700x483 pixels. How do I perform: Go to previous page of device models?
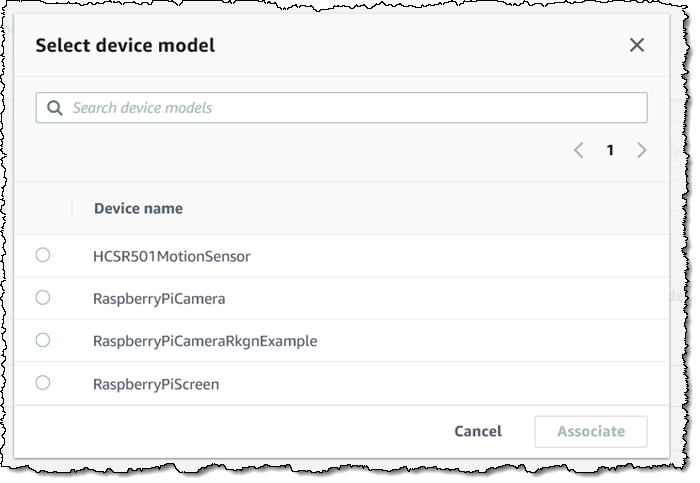tap(578, 150)
